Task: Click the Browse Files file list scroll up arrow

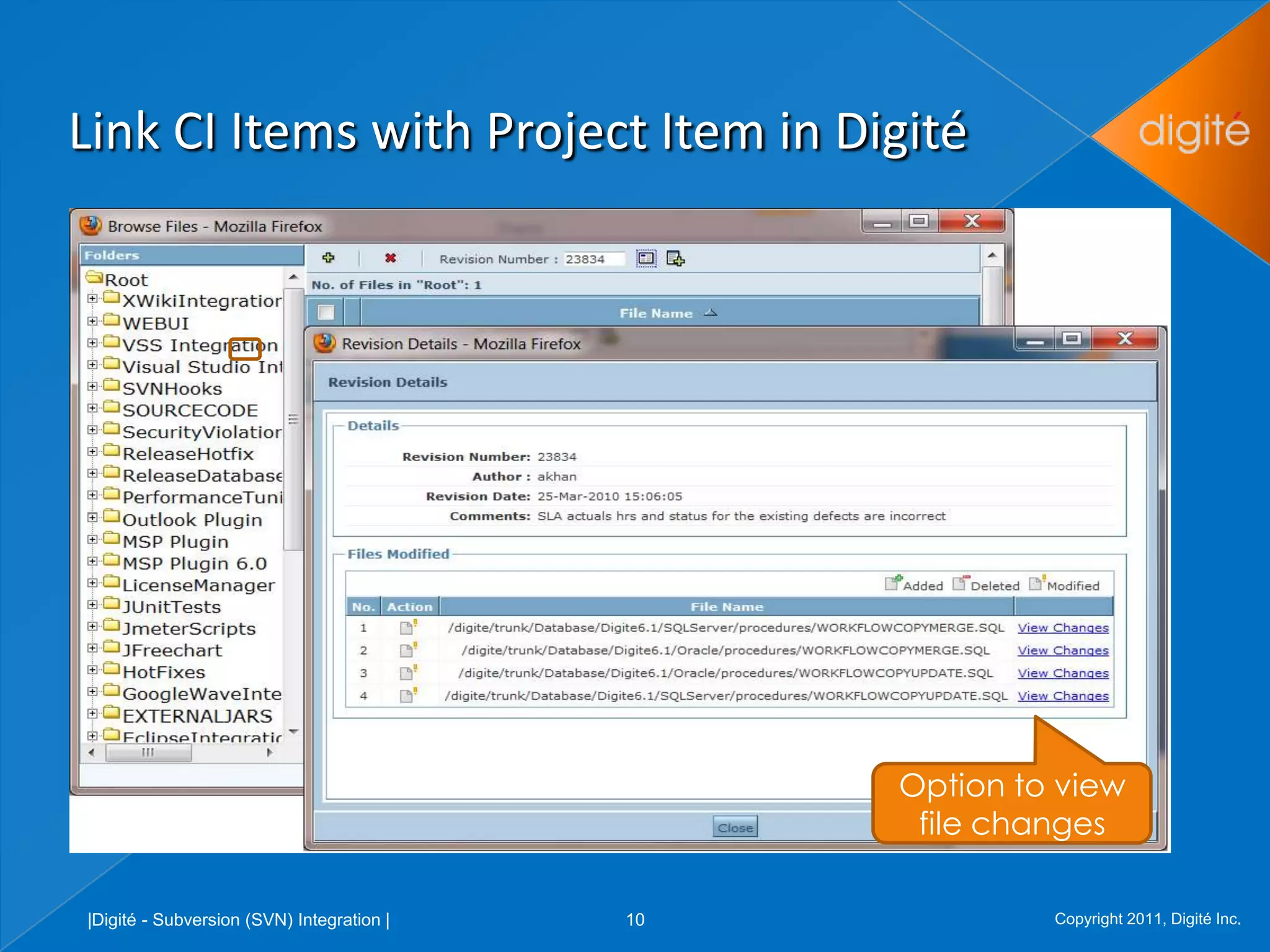Action: 992,255
